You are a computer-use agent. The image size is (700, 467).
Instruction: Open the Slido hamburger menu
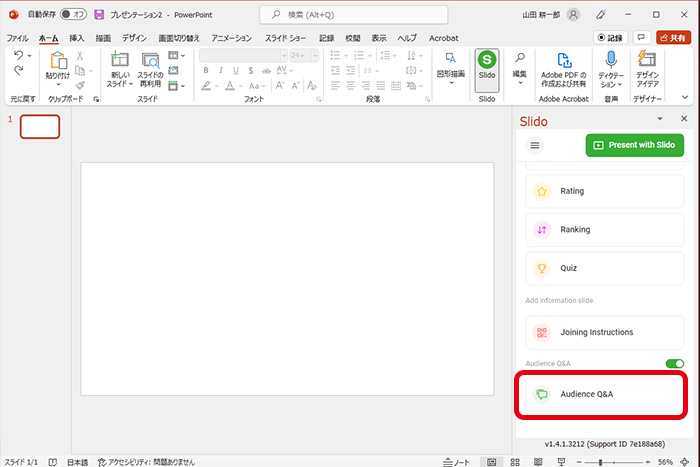(x=535, y=145)
